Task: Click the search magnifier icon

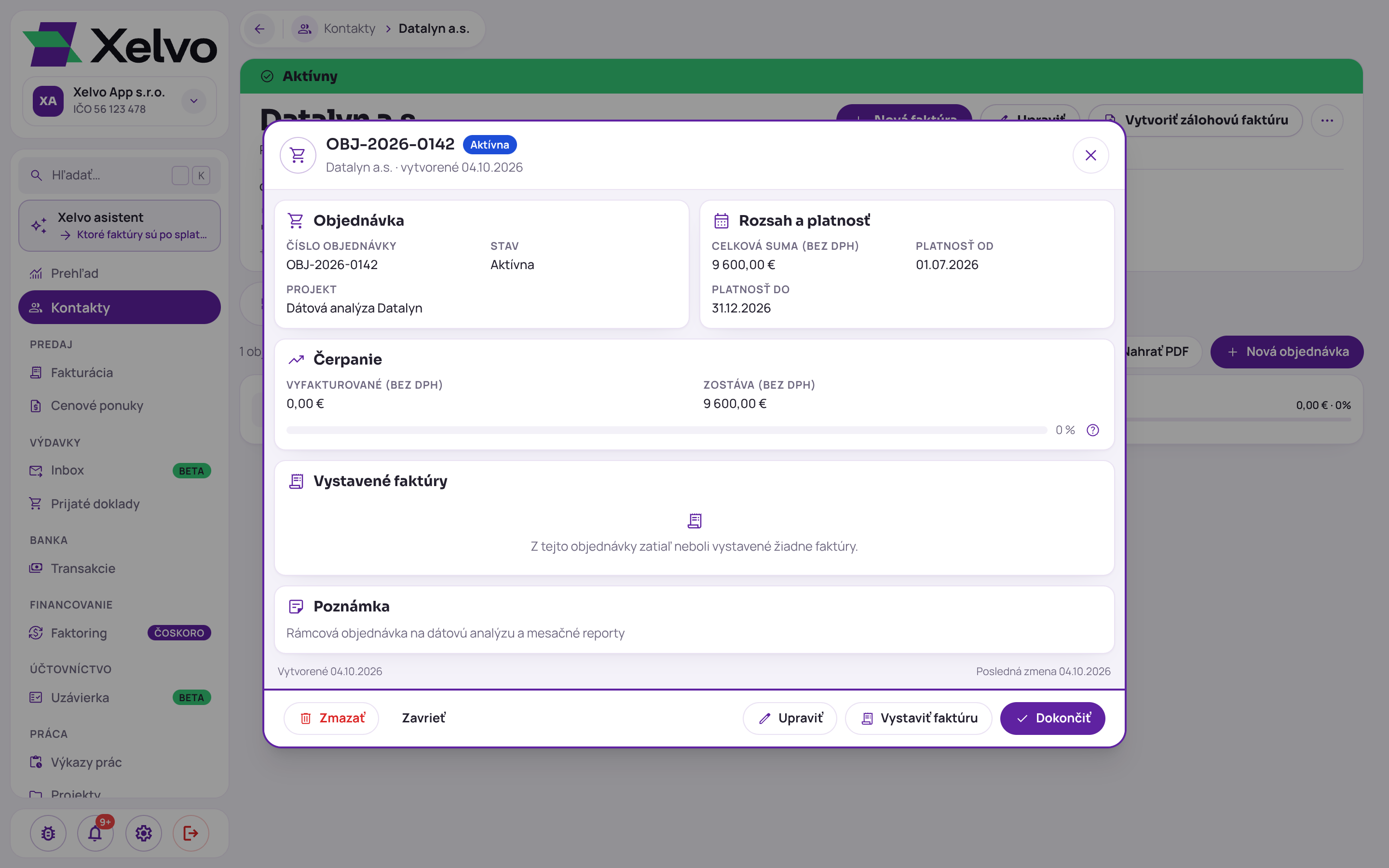Action: click(x=36, y=175)
